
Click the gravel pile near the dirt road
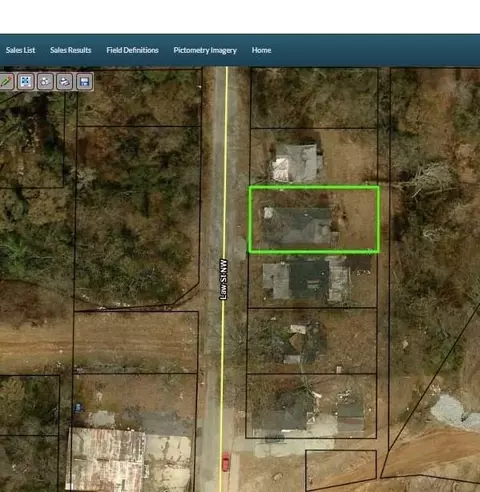tap(453, 412)
